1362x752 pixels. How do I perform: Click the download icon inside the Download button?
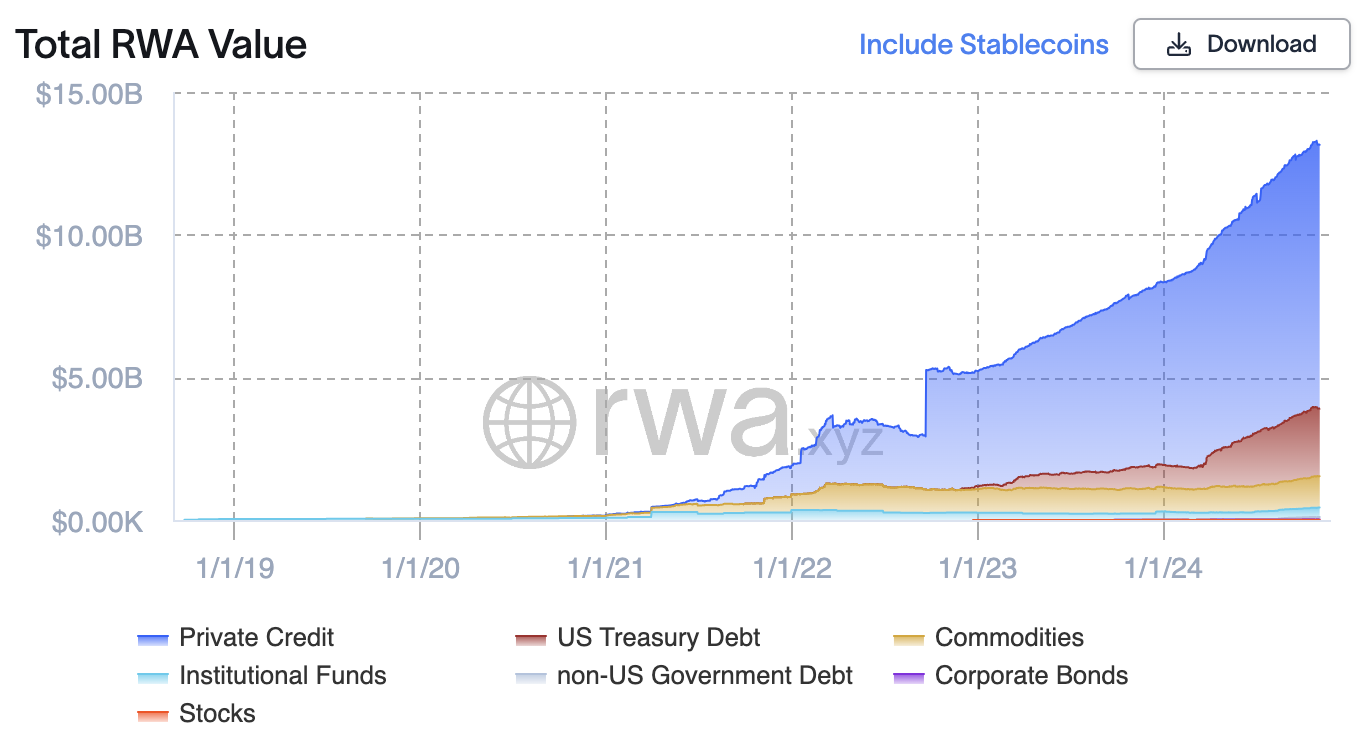pyautogui.click(x=1180, y=44)
